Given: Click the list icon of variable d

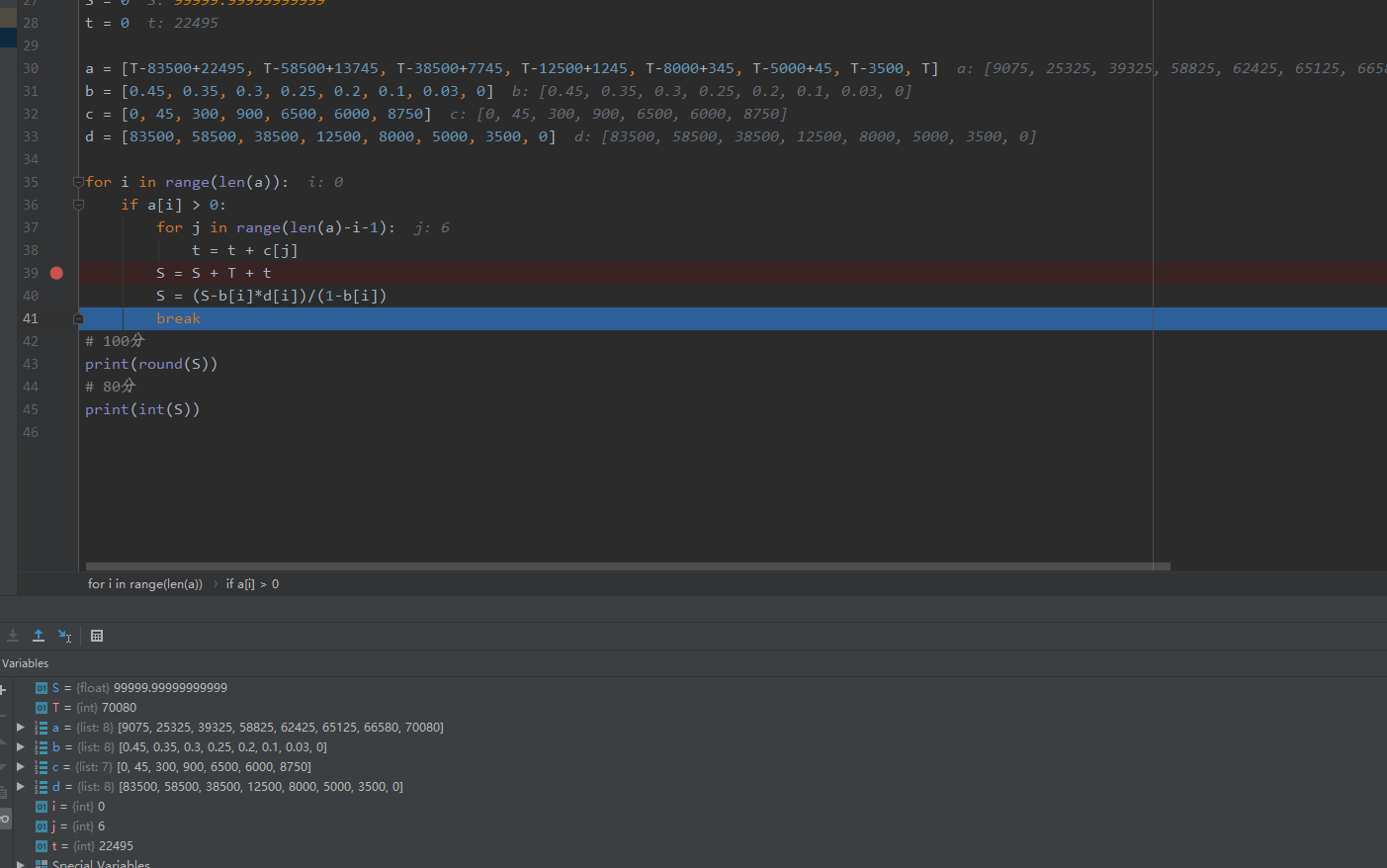Looking at the screenshot, I should (41, 786).
